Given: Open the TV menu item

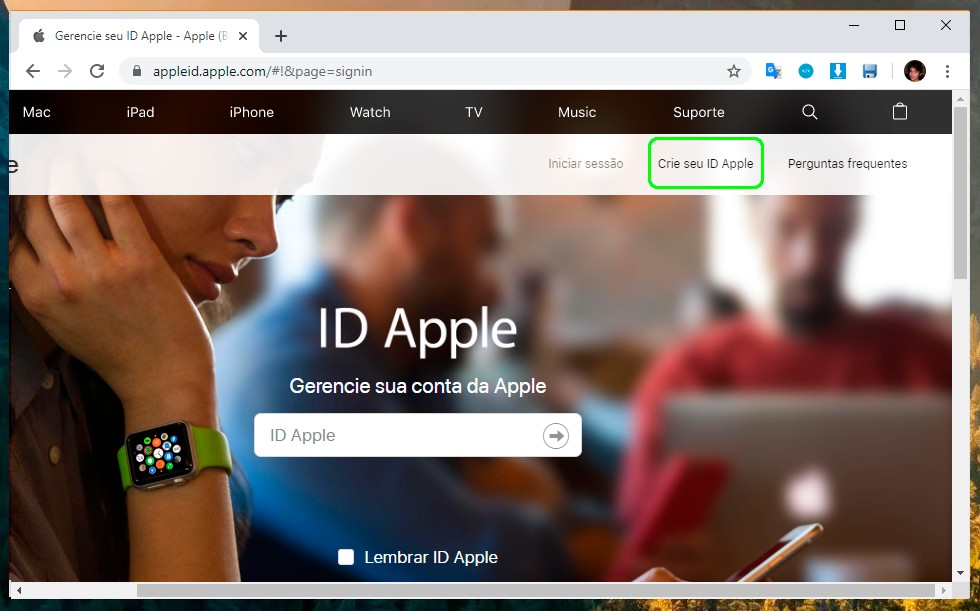Looking at the screenshot, I should (474, 112).
